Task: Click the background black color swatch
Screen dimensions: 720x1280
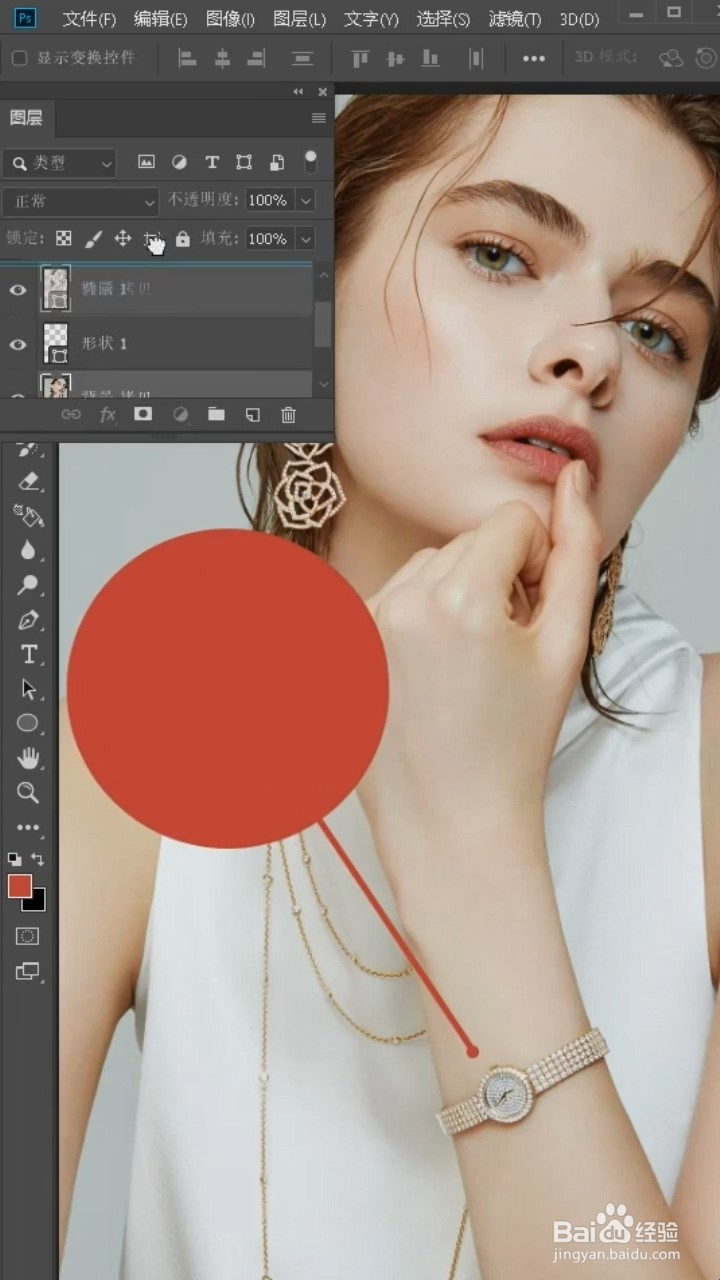Action: click(38, 902)
